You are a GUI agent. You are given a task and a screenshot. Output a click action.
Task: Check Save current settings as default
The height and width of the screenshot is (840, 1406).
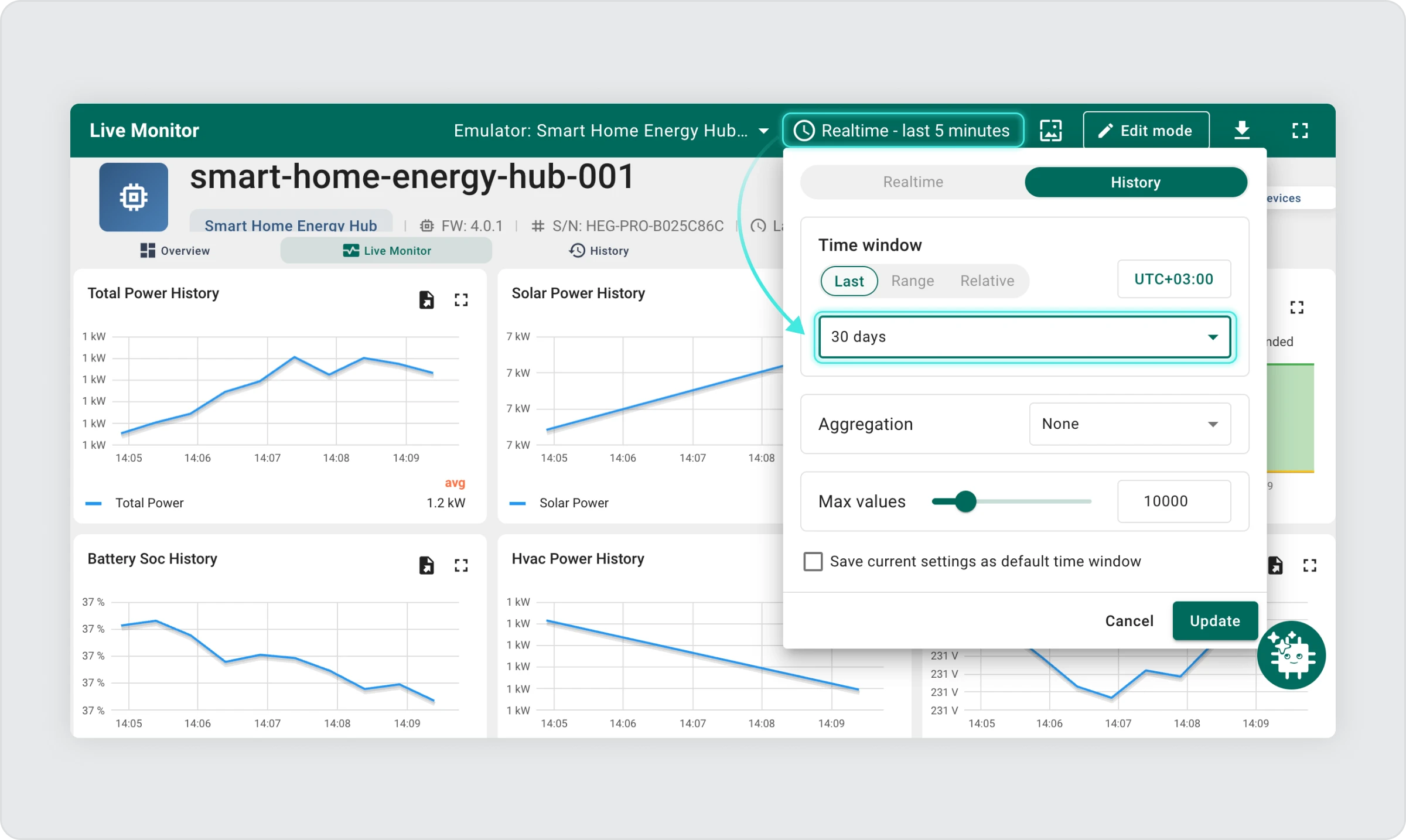(x=813, y=561)
